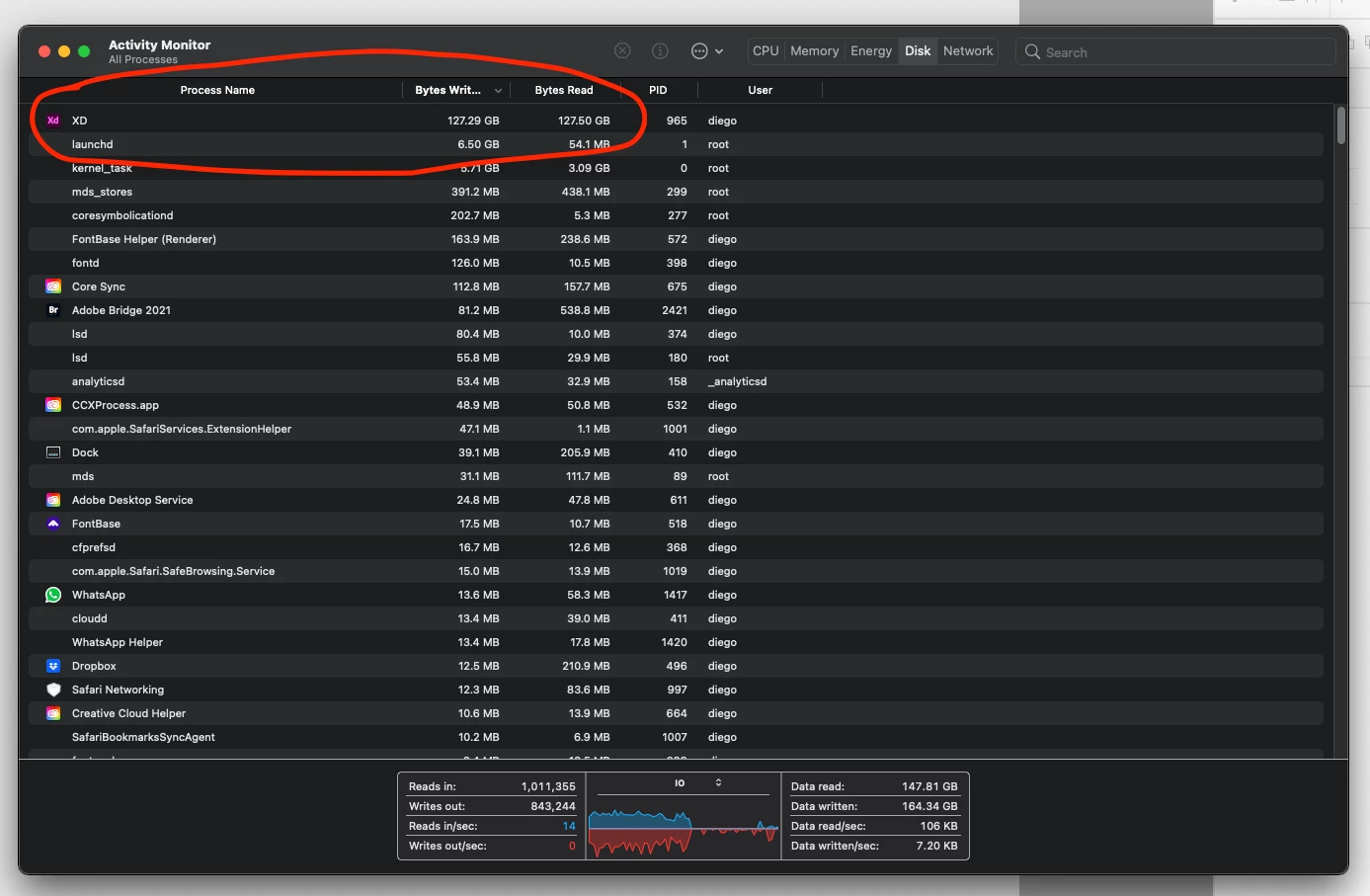Screen dimensions: 1370x896
Task: Sort by Process Name column
Action: point(217,90)
